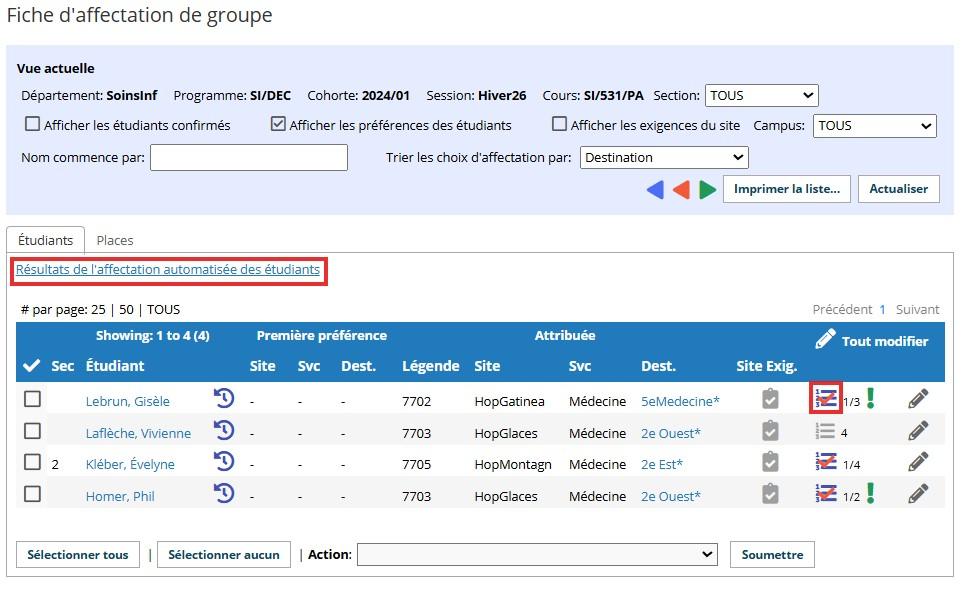Viewport: 969px width, 593px height.
Task: Open the Action dropdown list
Action: click(x=537, y=554)
